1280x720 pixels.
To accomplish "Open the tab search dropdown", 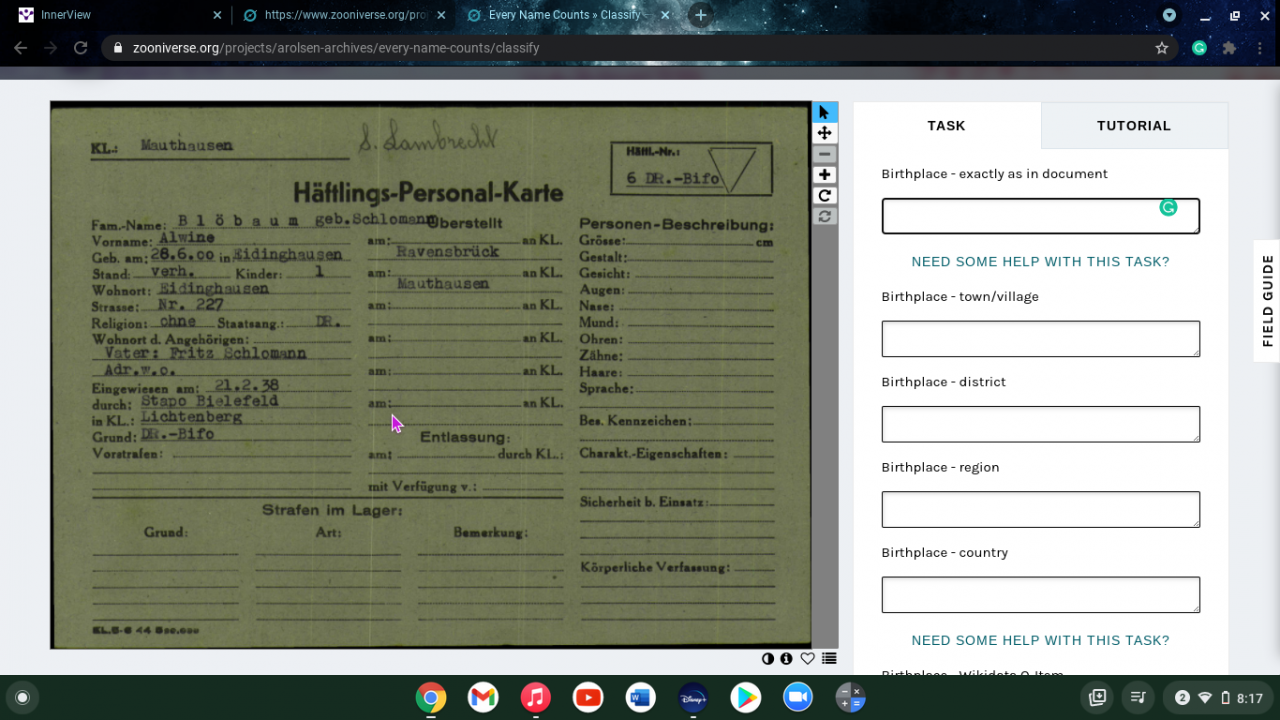I will pos(1169,15).
